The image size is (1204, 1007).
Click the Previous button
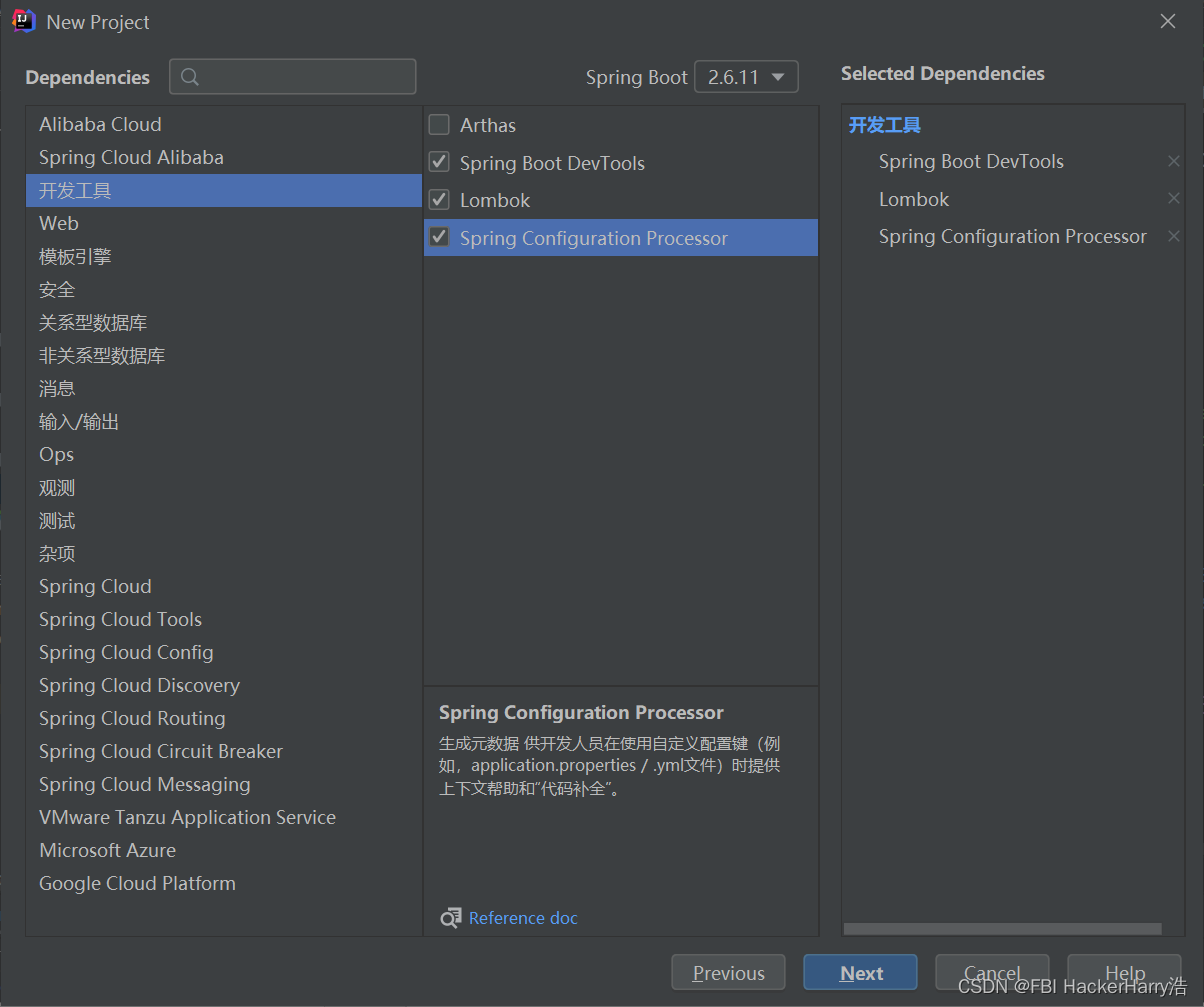[x=729, y=973]
